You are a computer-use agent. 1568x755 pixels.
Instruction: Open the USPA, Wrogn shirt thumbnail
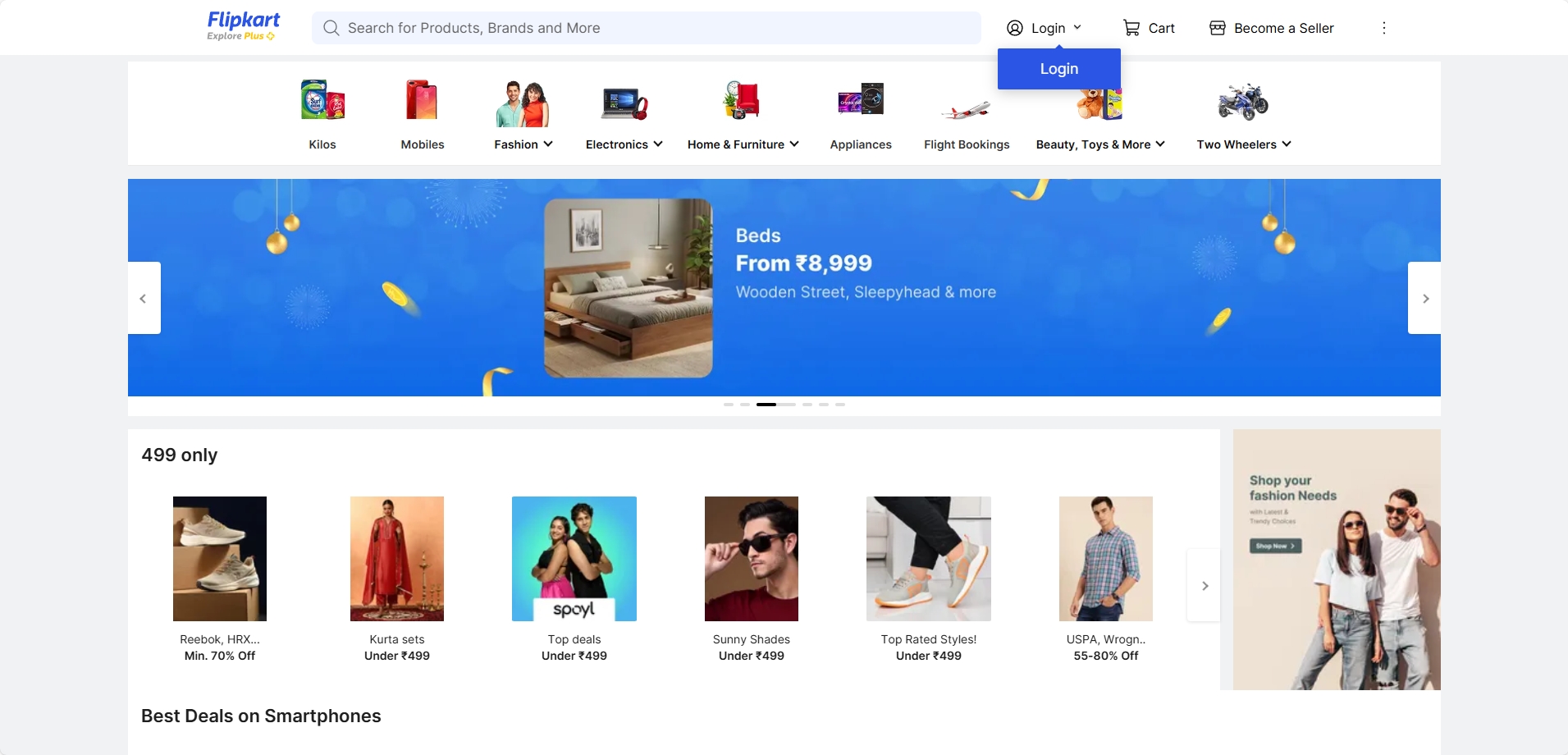tap(1106, 559)
